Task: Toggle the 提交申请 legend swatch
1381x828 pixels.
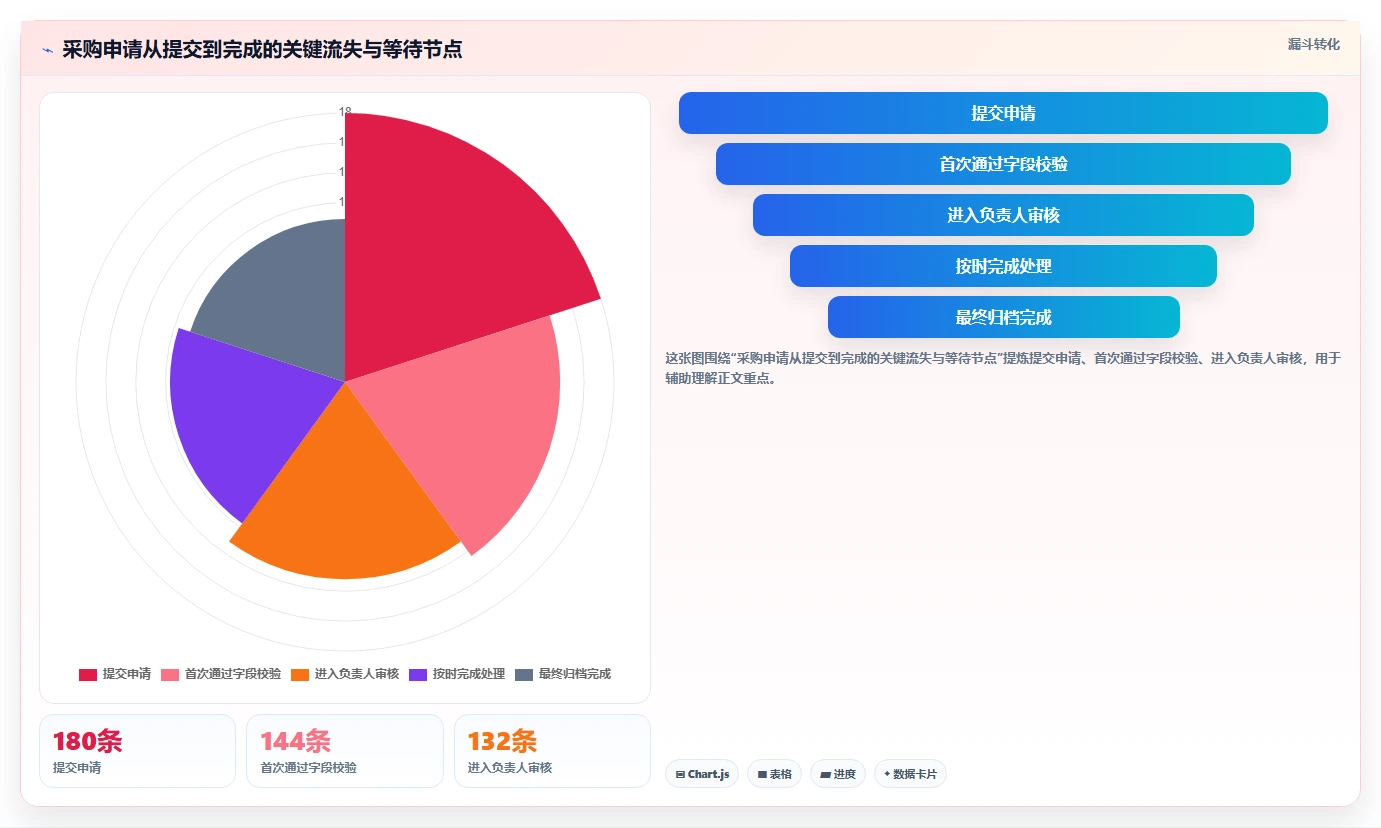Action: point(88,675)
